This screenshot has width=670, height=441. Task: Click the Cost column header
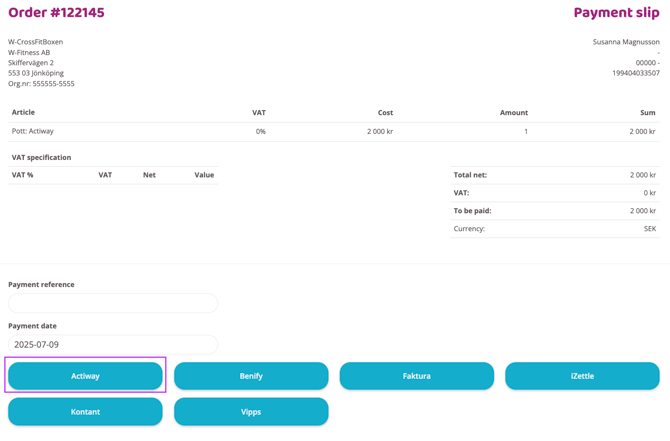[x=385, y=113]
